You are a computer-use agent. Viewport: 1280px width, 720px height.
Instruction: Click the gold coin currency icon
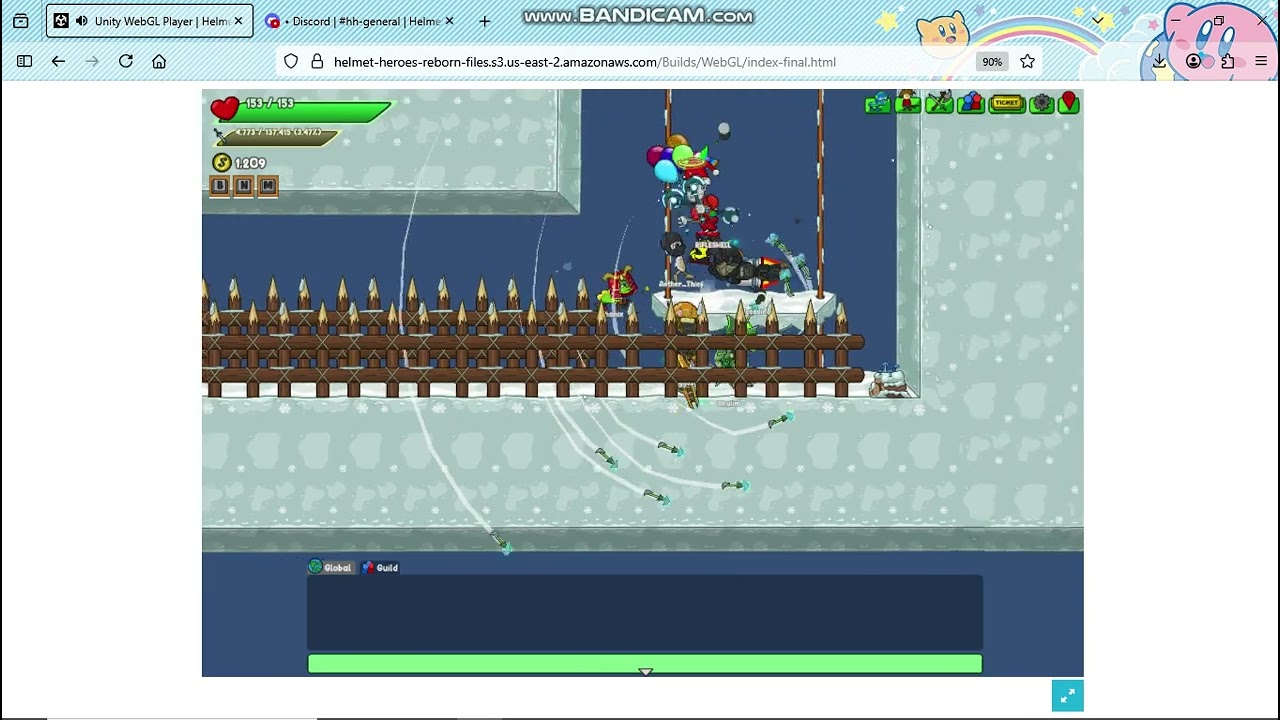tap(222, 163)
